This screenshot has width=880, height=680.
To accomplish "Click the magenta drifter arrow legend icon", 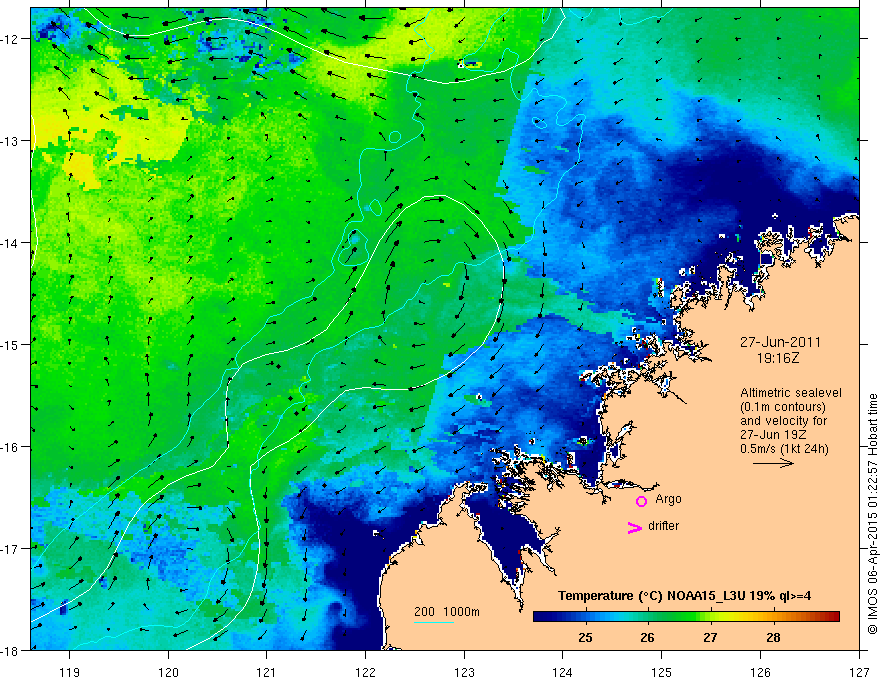I will [635, 527].
